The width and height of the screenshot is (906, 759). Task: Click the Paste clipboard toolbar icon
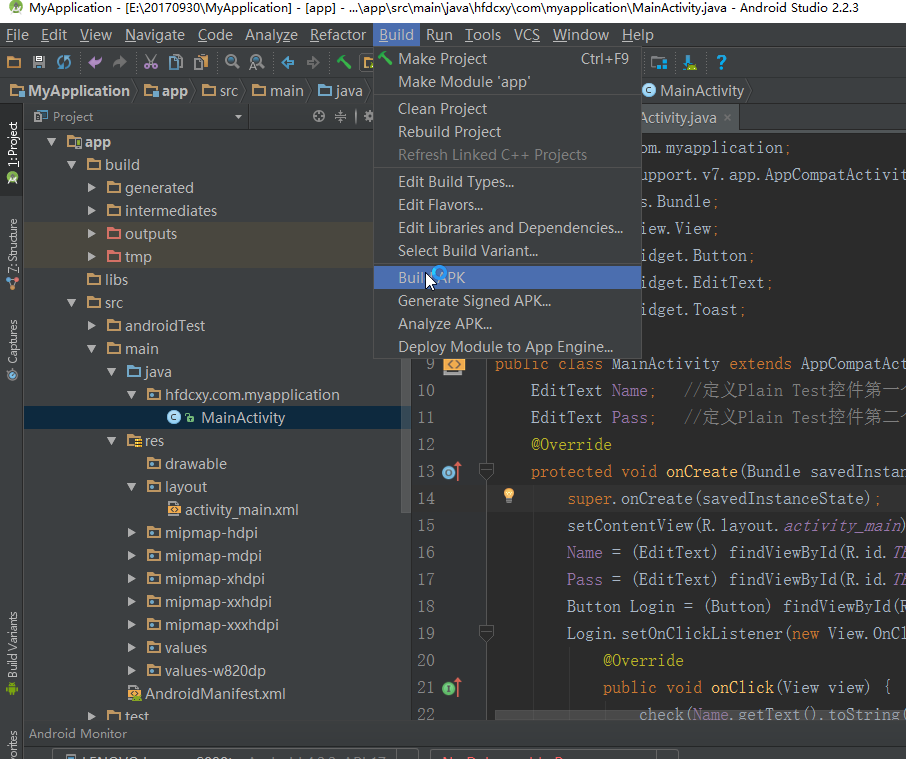[201, 62]
